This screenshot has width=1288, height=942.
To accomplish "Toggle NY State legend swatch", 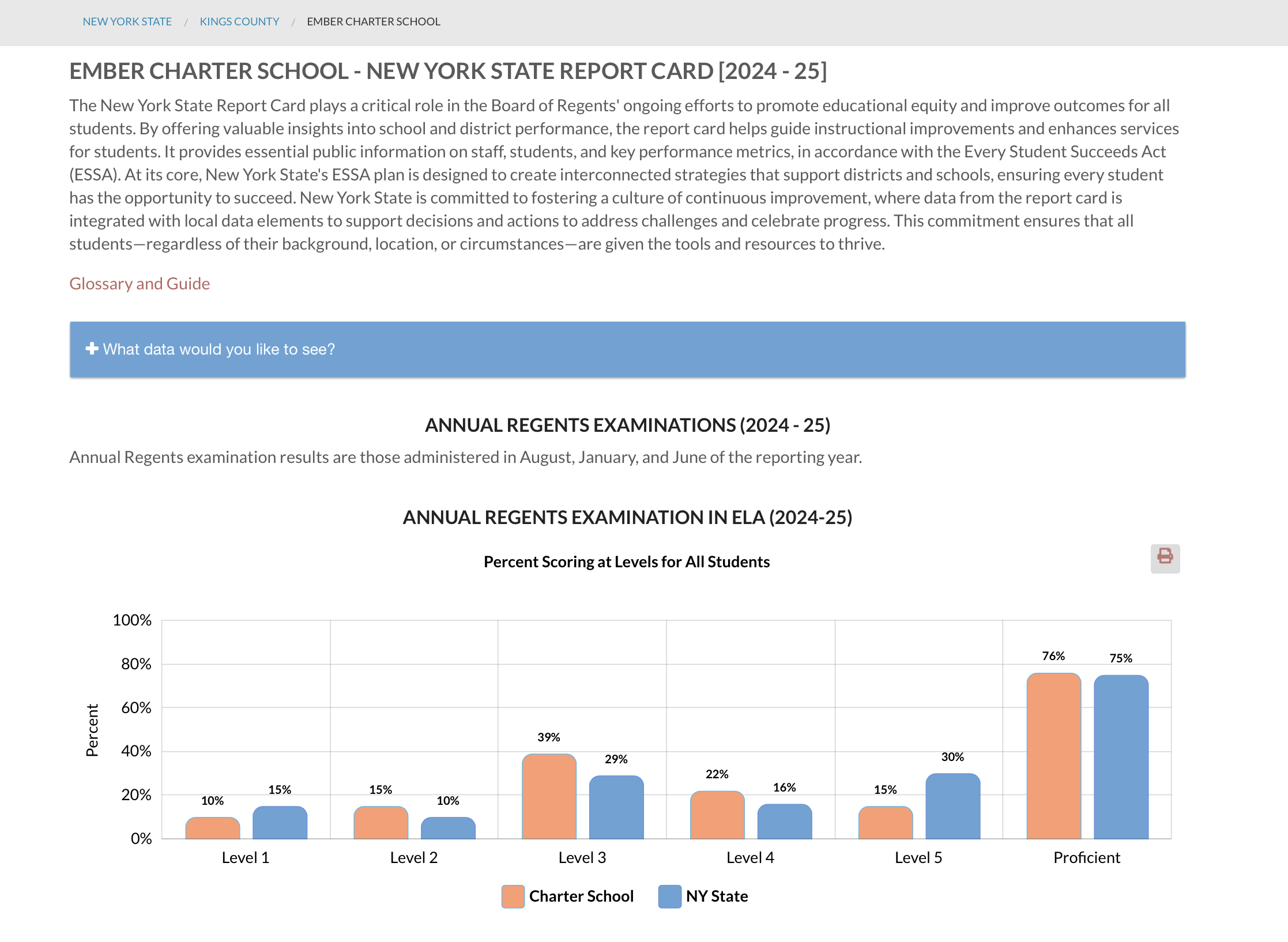I will click(669, 896).
